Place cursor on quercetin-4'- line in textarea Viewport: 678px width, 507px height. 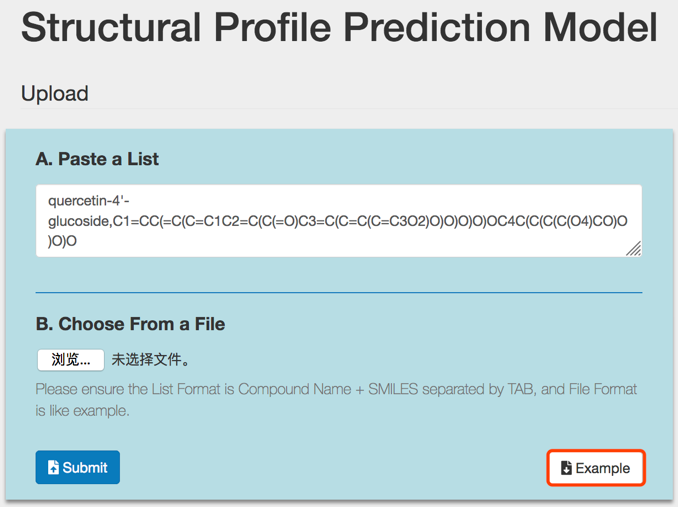click(x=89, y=201)
